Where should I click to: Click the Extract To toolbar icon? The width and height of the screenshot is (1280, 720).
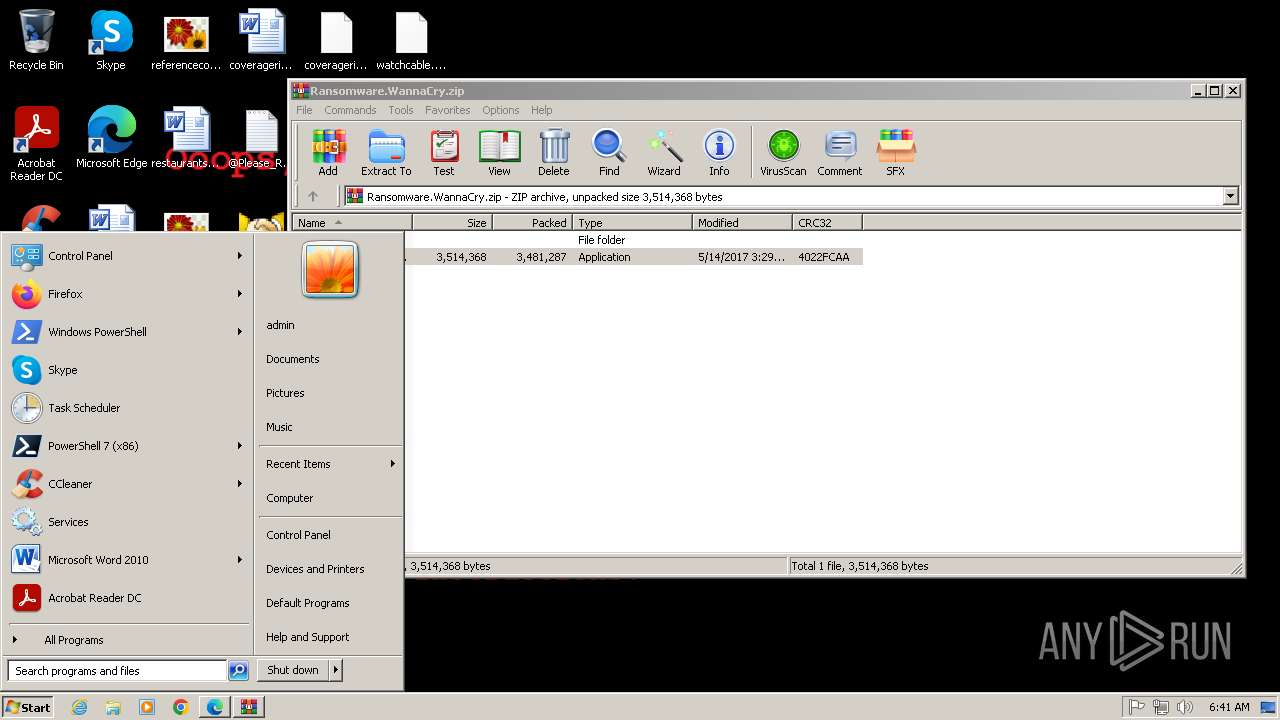386,153
